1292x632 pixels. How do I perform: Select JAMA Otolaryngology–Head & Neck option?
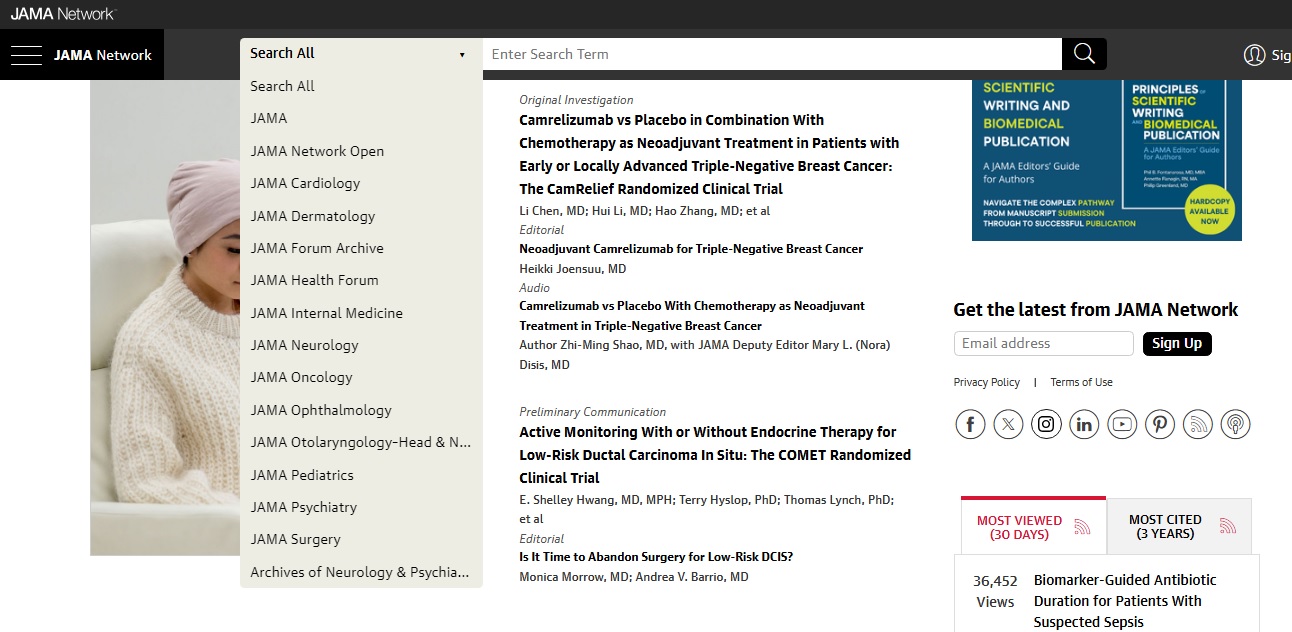361,442
